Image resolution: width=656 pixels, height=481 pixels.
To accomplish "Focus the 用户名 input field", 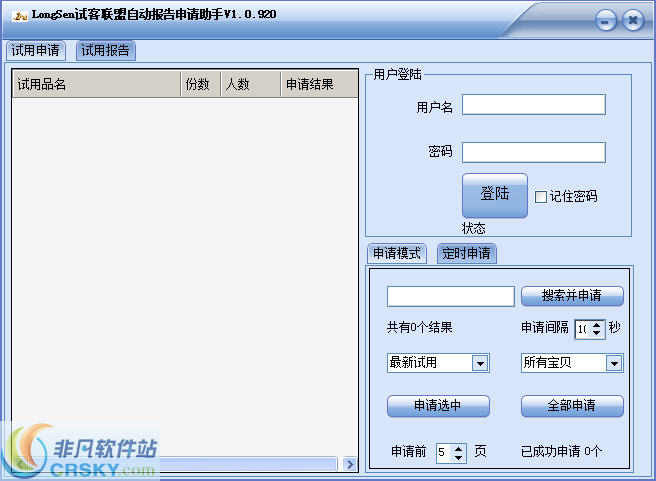I will coord(533,105).
